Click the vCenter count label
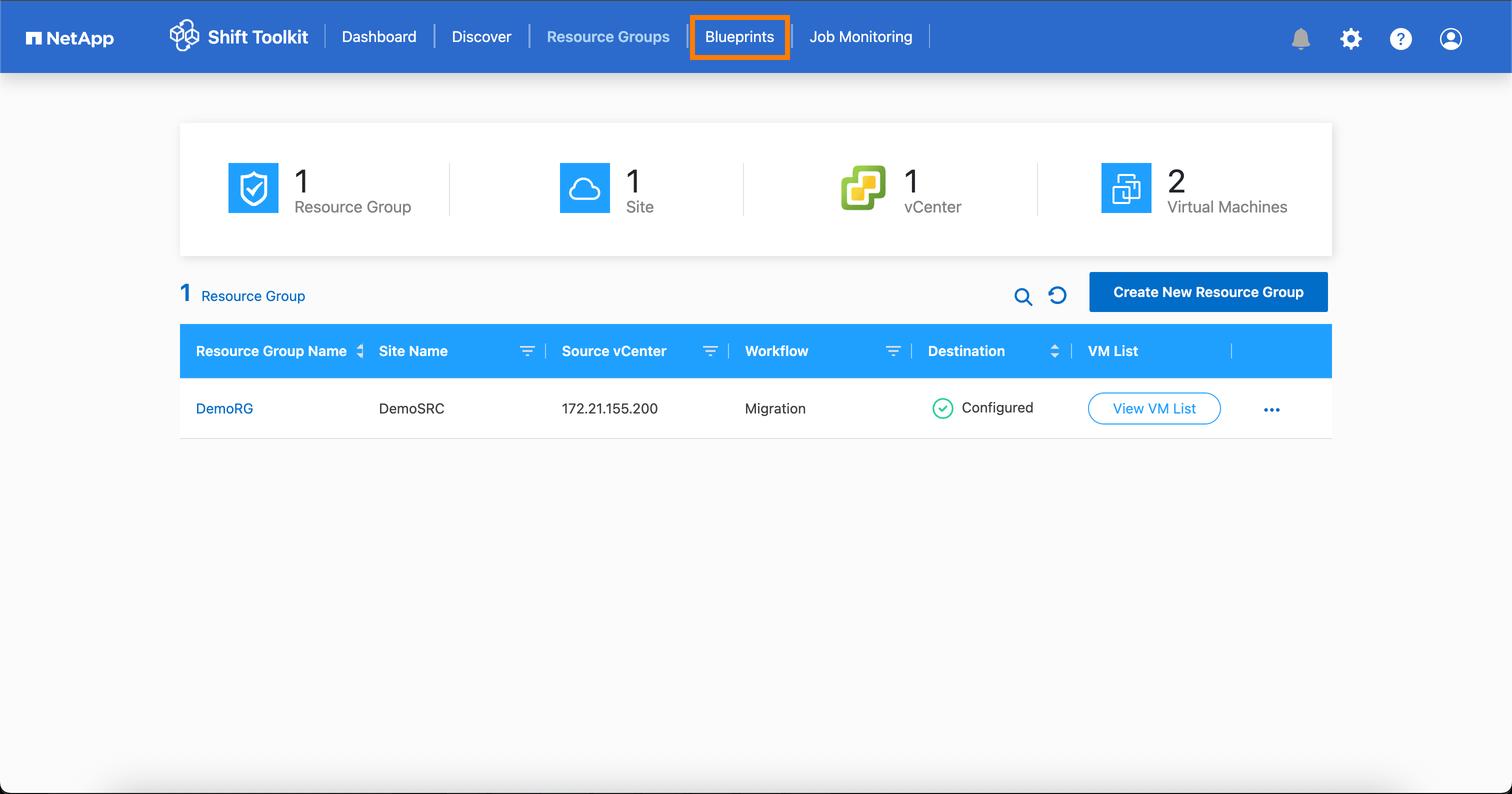Image resolution: width=1512 pixels, height=794 pixels. (x=932, y=206)
